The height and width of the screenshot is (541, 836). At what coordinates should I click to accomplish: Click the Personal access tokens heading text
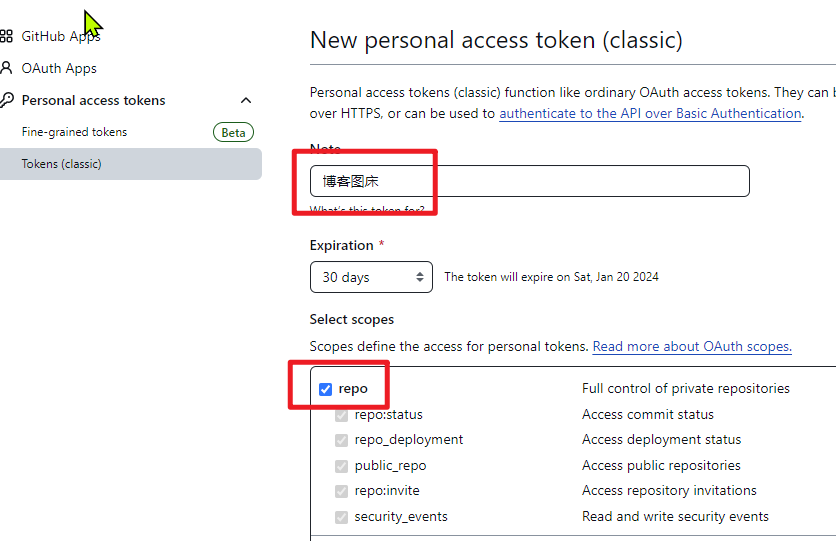coord(93,100)
